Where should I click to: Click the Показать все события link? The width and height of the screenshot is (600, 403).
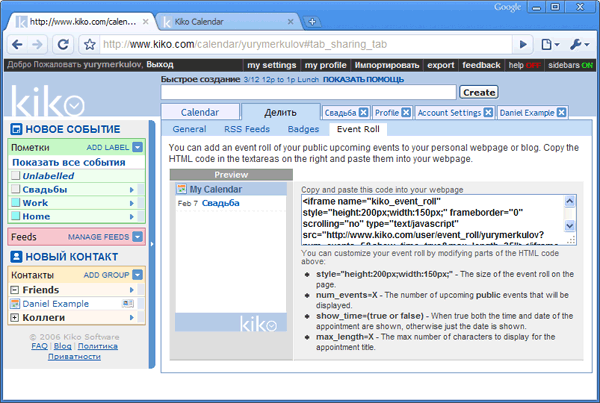pos(69,162)
